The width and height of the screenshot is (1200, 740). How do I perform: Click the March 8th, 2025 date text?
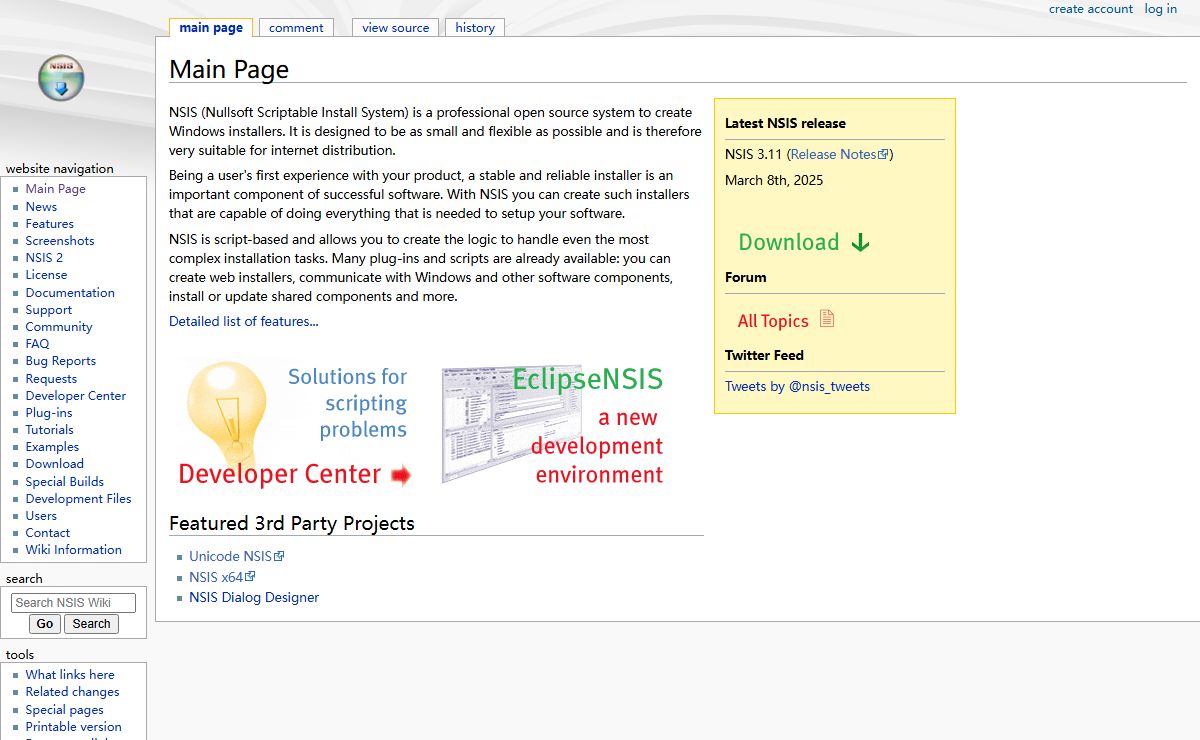pos(774,181)
